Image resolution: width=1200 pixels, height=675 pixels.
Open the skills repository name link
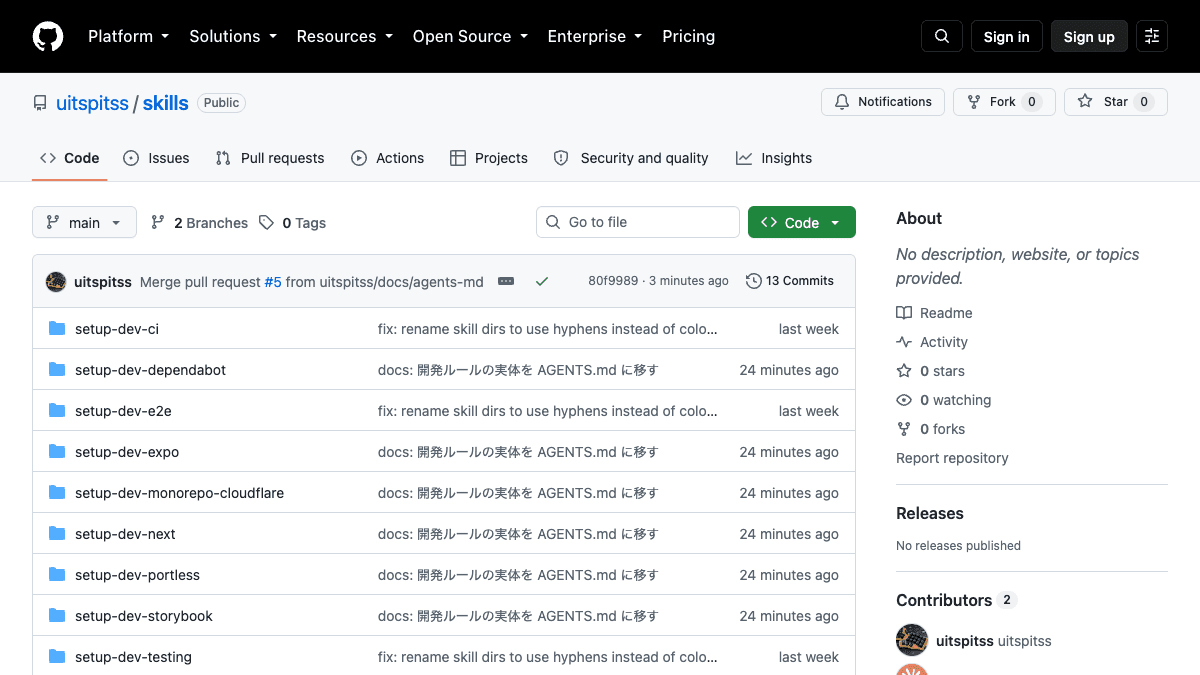tap(166, 103)
